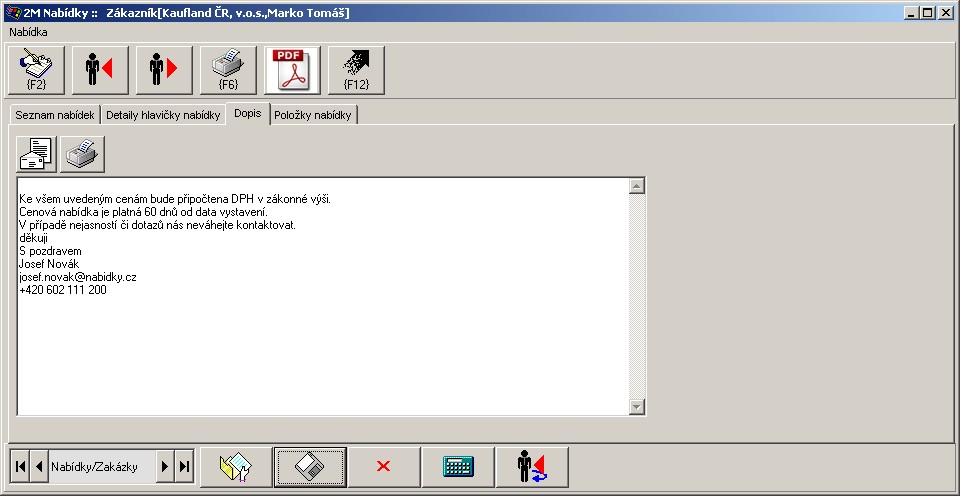
Task: Switch to Seznam nabídek tab
Action: [54, 115]
